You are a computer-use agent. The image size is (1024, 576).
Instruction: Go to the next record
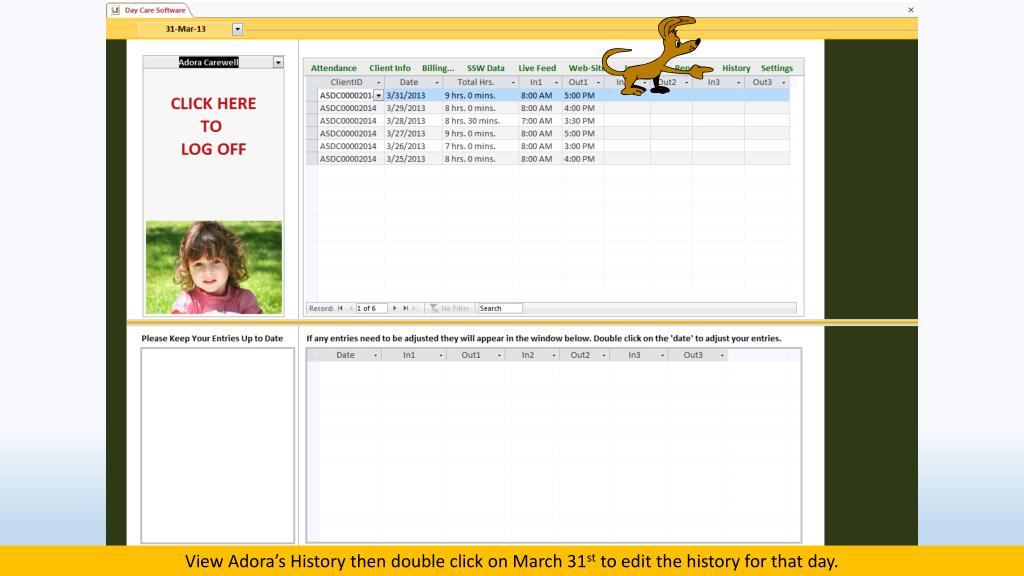click(x=394, y=308)
